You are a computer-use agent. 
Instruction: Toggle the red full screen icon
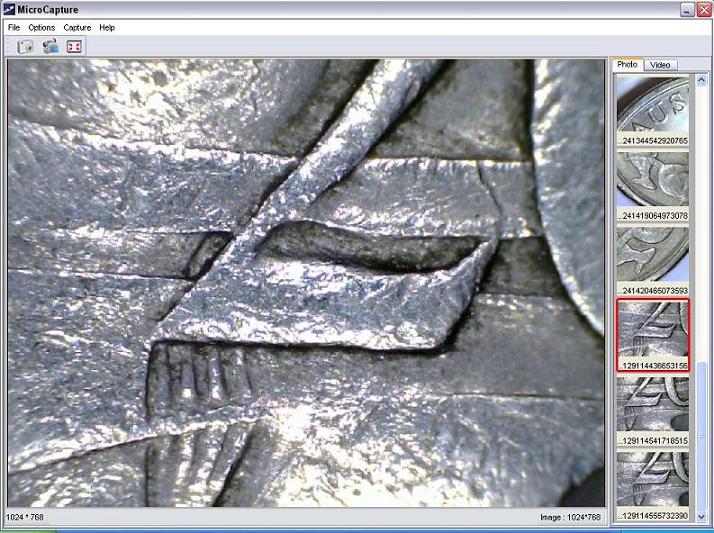click(74, 46)
